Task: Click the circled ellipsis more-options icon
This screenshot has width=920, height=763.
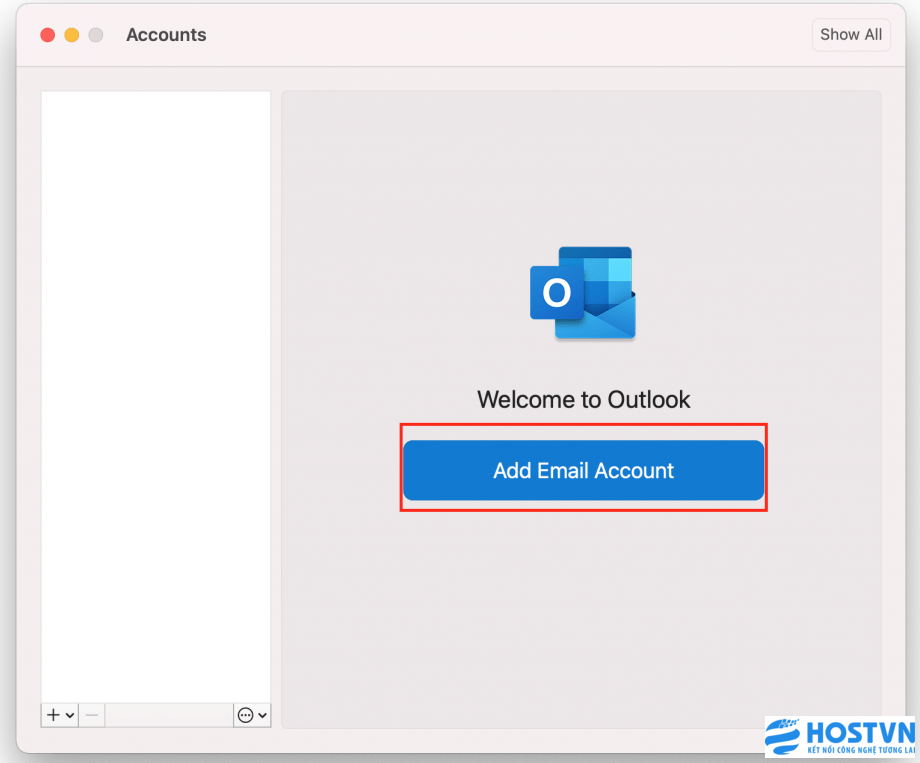Action: pyautogui.click(x=245, y=715)
